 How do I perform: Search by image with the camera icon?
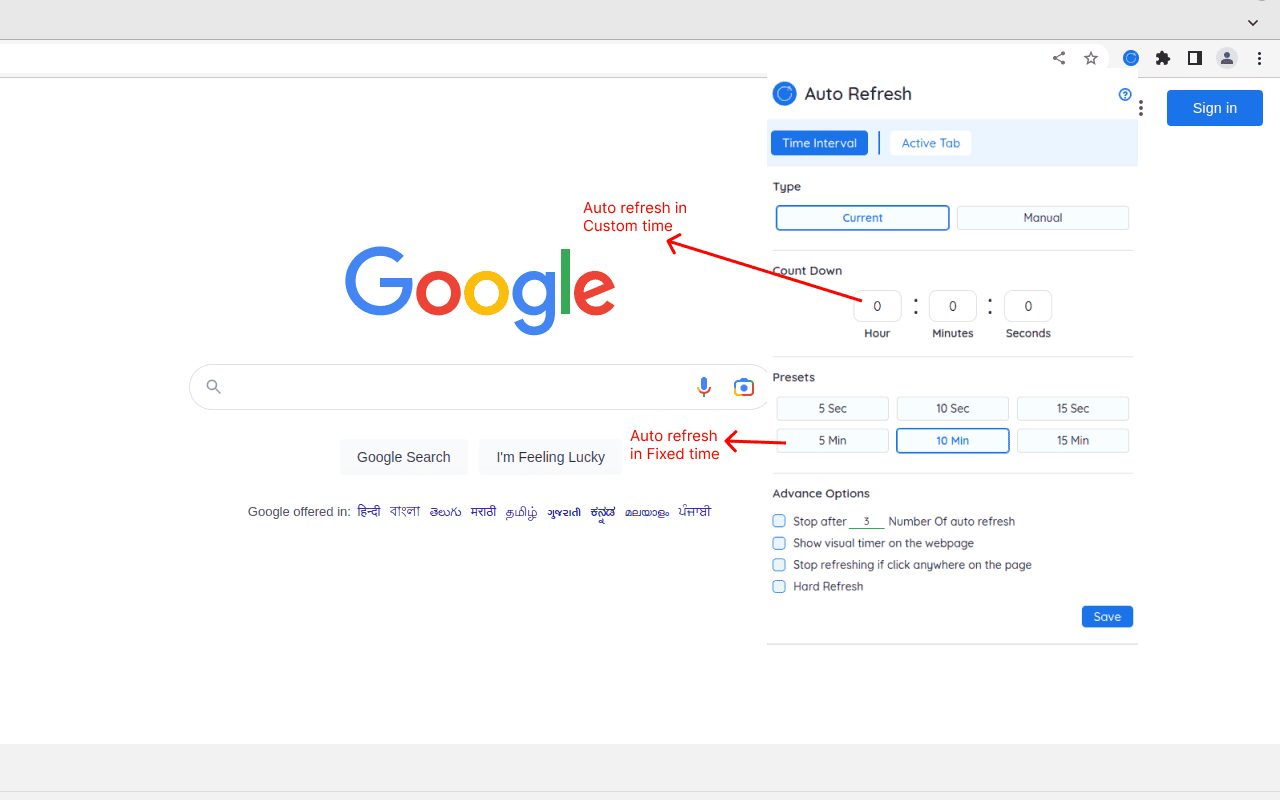tap(744, 387)
